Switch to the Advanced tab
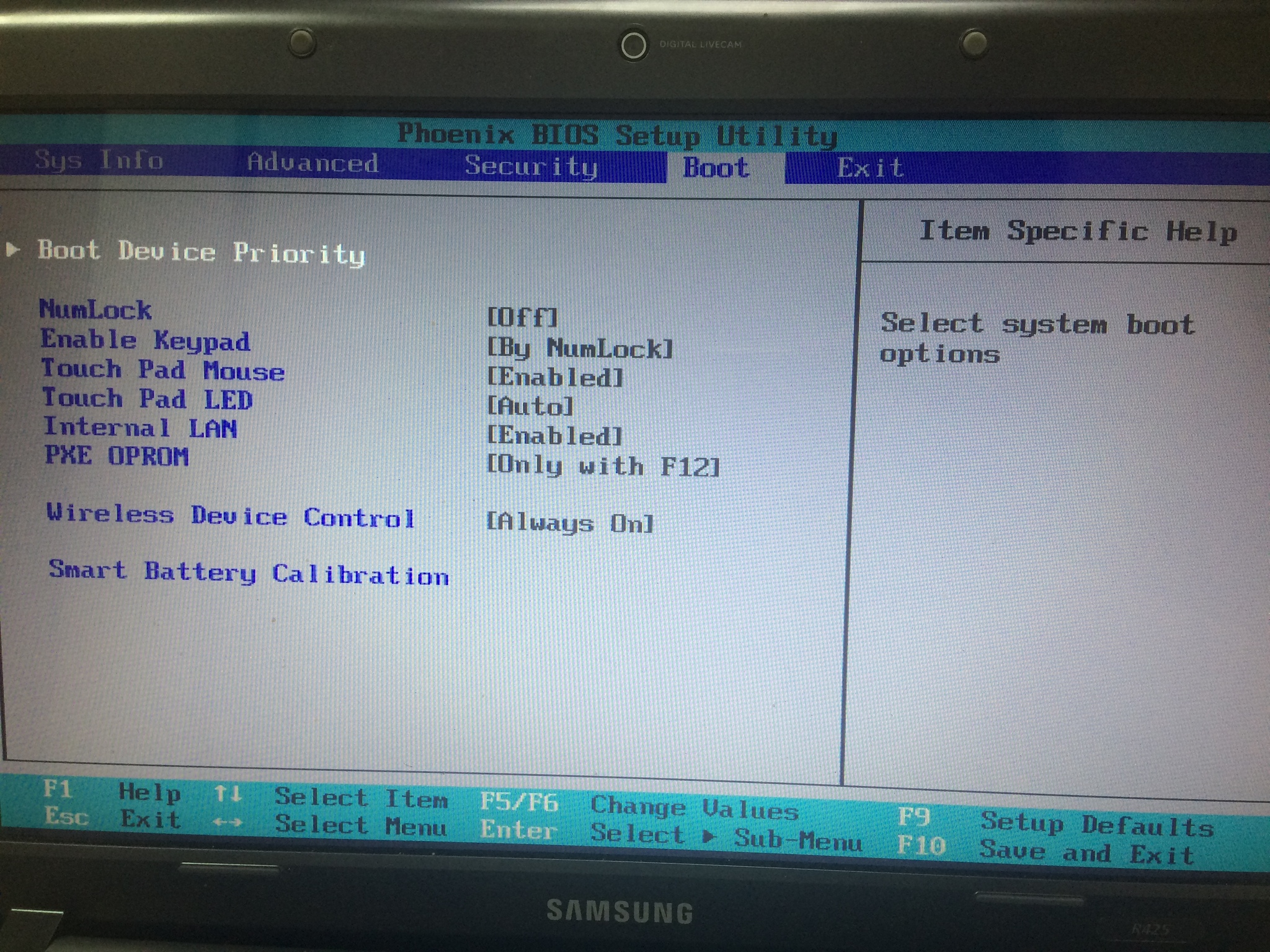 [x=313, y=163]
